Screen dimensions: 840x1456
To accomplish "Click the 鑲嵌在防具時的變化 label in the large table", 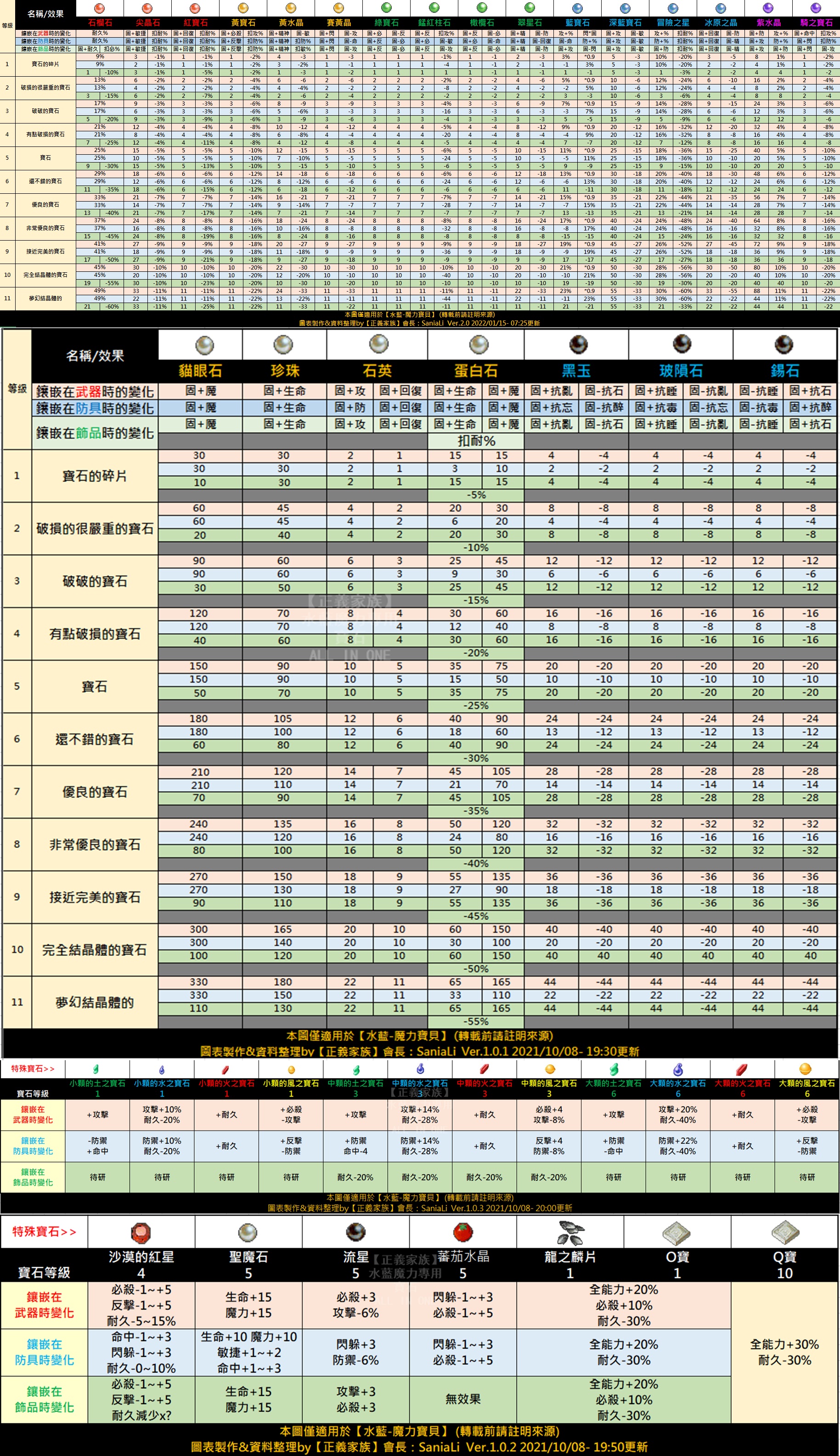I will [95, 409].
